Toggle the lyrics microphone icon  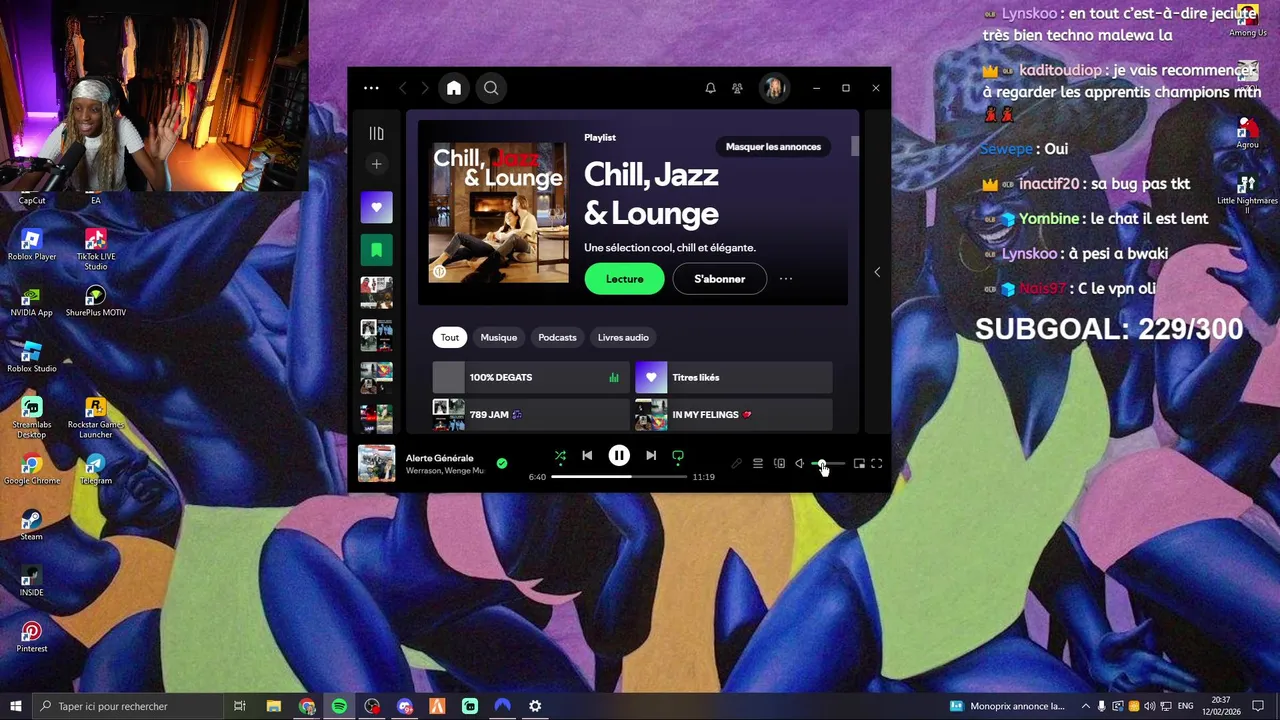(x=737, y=464)
